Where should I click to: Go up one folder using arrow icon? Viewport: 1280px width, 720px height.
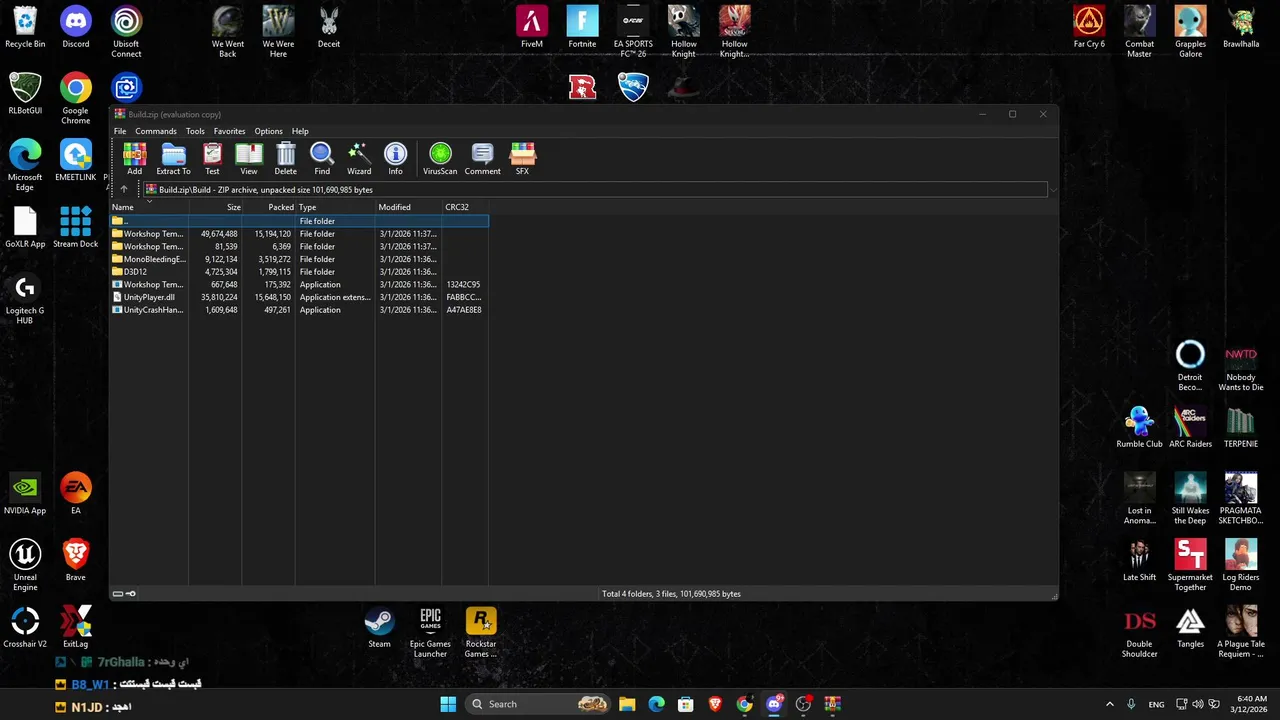pos(124,189)
